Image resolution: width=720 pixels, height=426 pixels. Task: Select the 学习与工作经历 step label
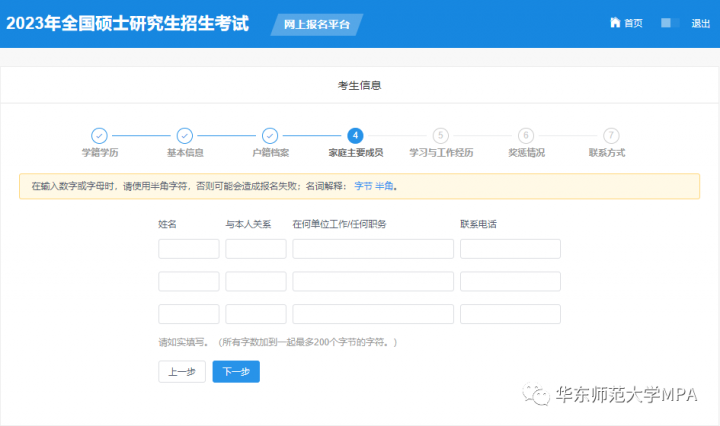[441, 153]
